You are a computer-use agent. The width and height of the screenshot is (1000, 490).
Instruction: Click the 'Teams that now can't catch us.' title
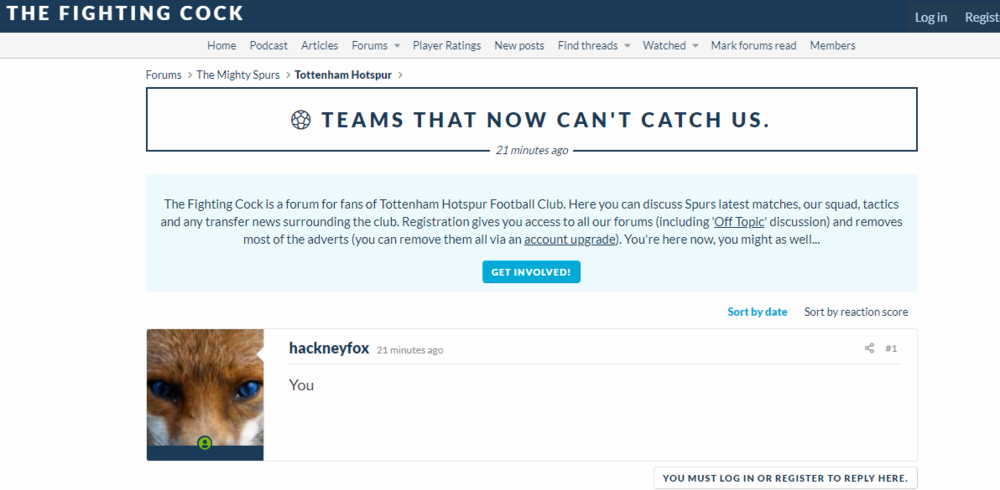pos(545,120)
